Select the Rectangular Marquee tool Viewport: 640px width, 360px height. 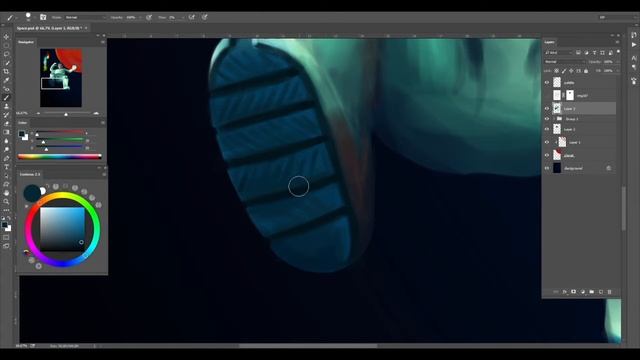pyautogui.click(x=6, y=45)
